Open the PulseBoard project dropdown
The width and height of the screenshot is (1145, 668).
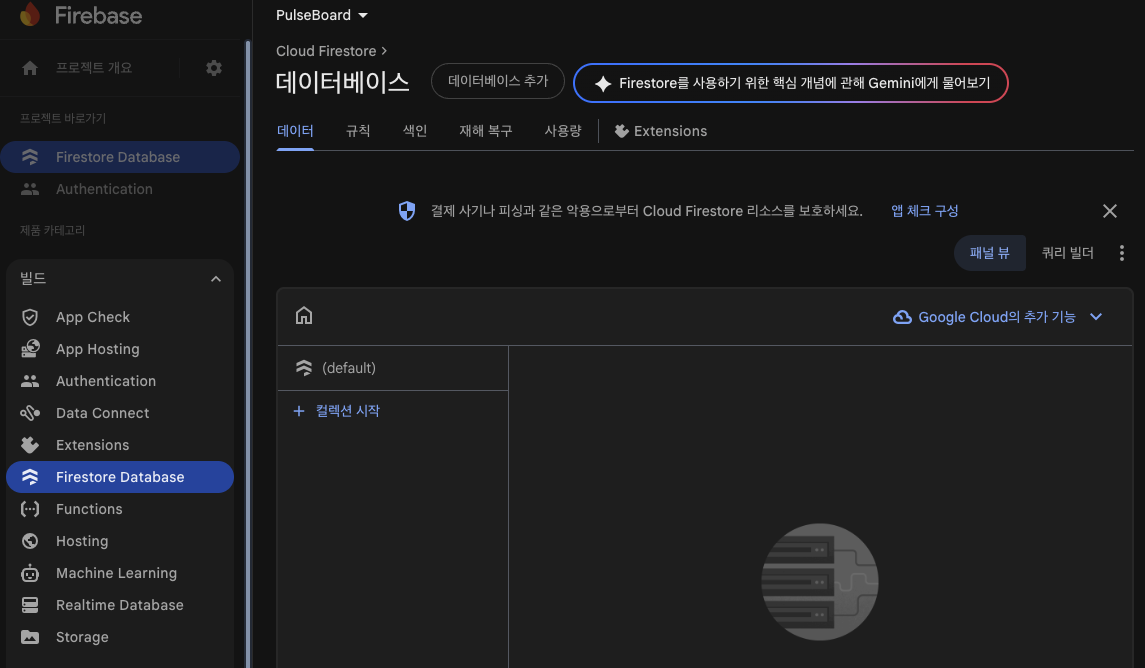click(x=321, y=15)
